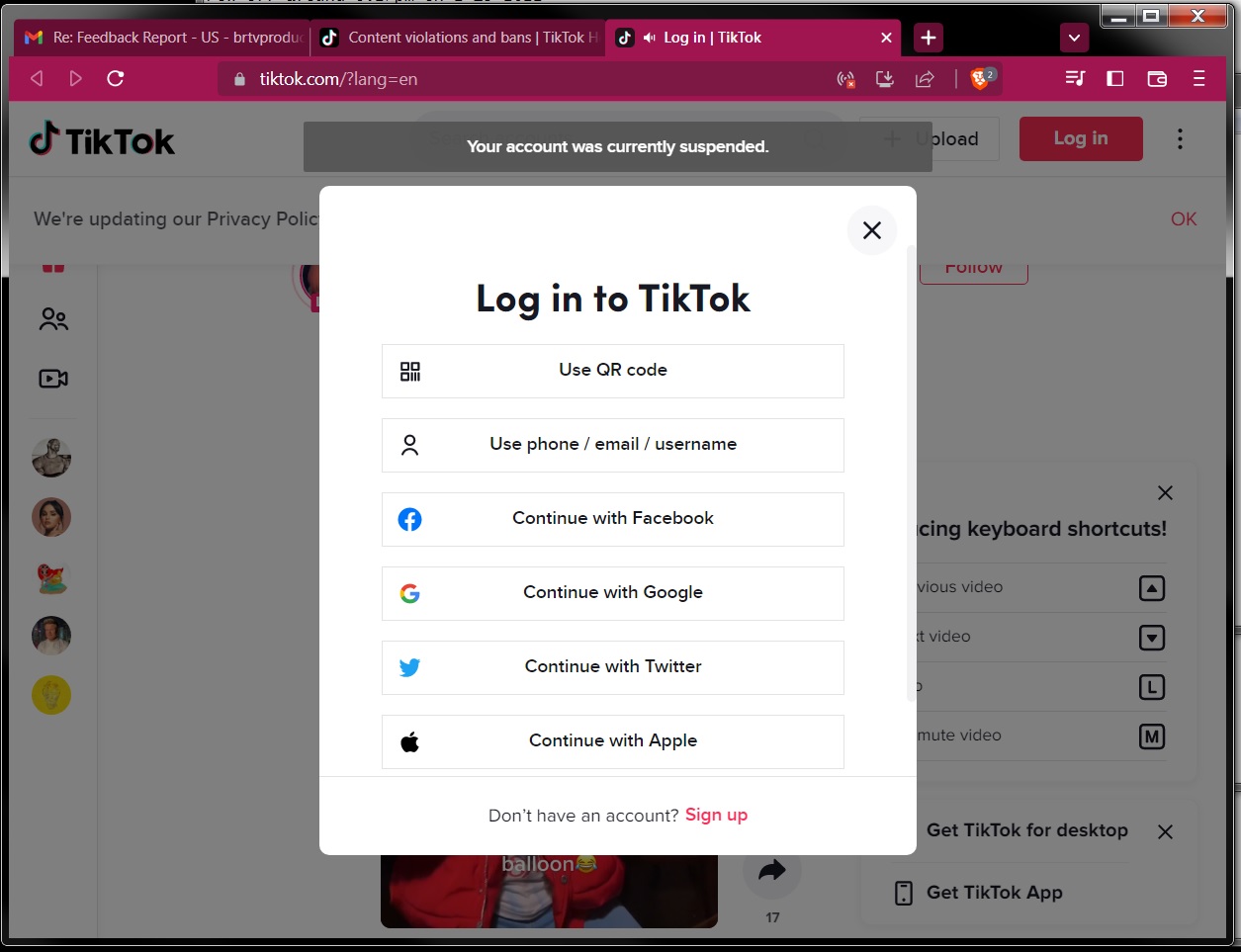Continue with Google login
The width and height of the screenshot is (1241, 952).
point(613,593)
